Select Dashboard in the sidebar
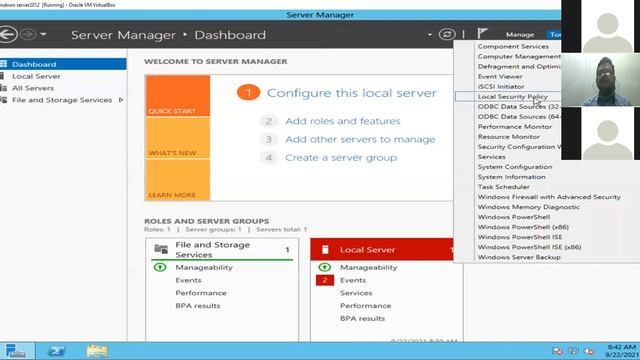Screen dimensions: 640x360 [63, 64]
